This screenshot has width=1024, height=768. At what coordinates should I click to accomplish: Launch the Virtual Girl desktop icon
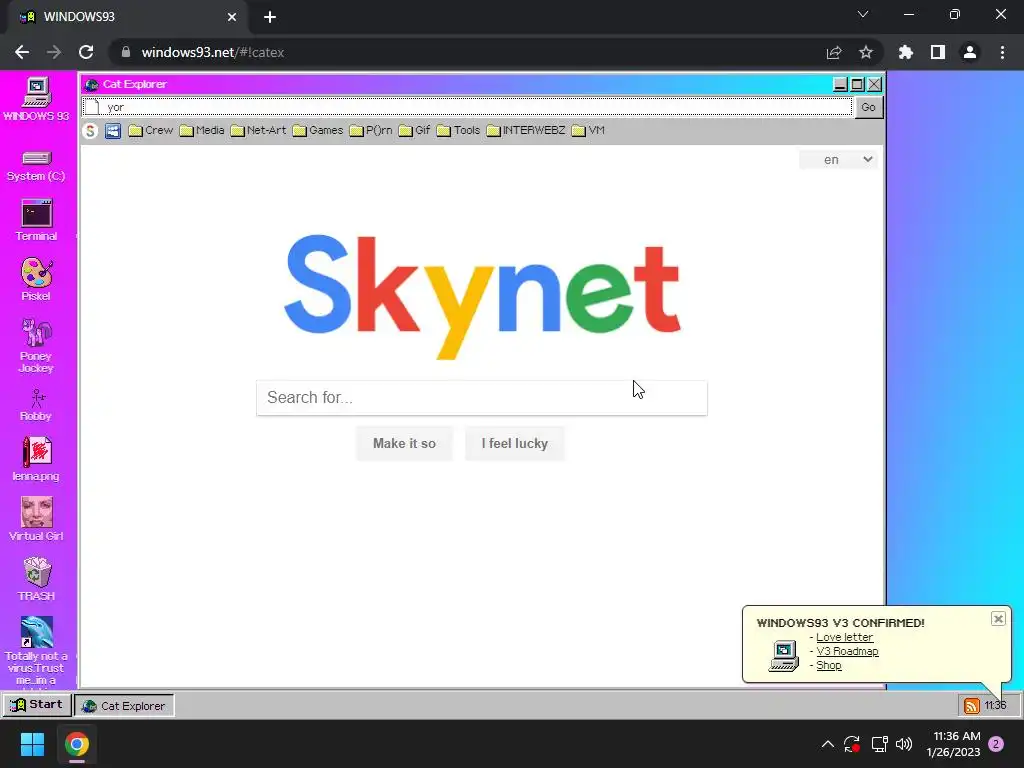(x=37, y=519)
